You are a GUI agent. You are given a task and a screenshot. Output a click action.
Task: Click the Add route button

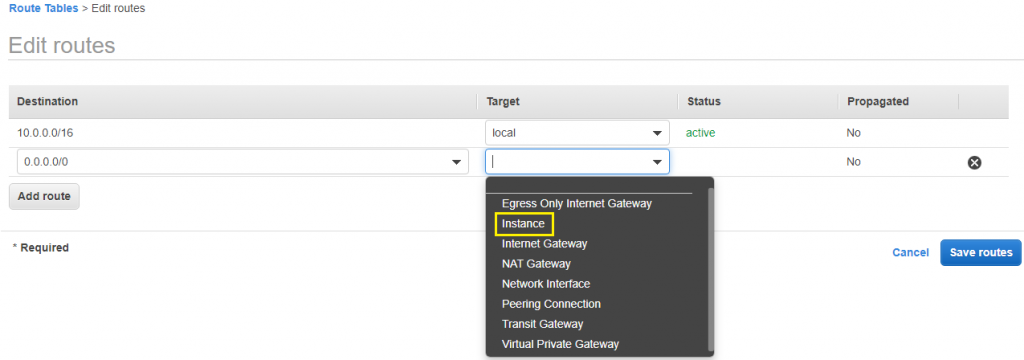[44, 197]
